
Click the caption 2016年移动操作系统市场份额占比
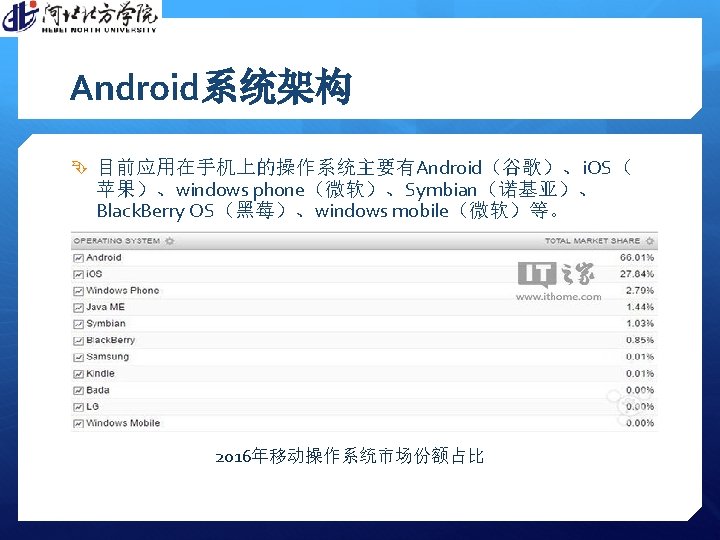(x=349, y=456)
